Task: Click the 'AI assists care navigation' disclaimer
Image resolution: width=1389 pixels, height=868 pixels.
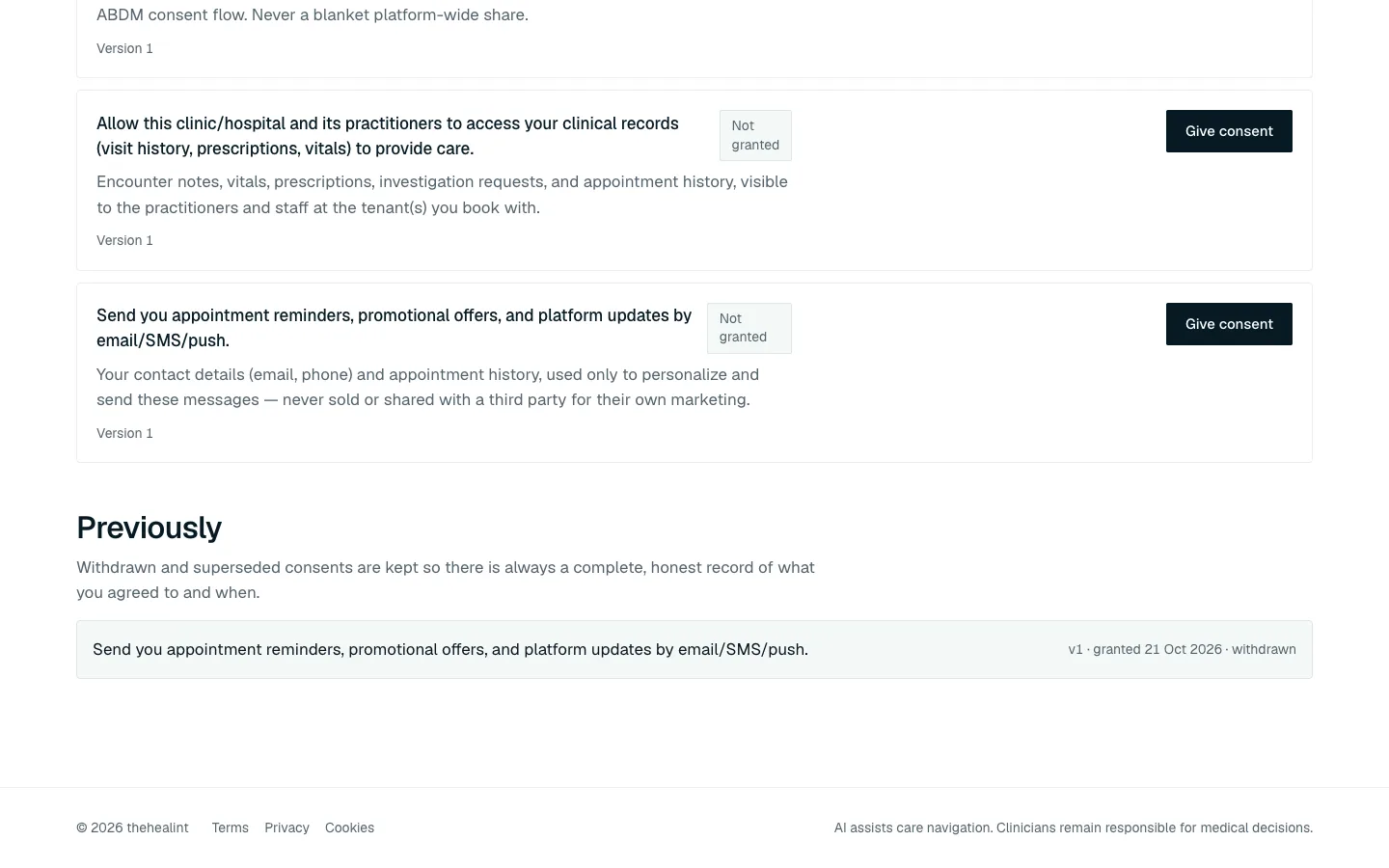Action: click(x=1074, y=827)
